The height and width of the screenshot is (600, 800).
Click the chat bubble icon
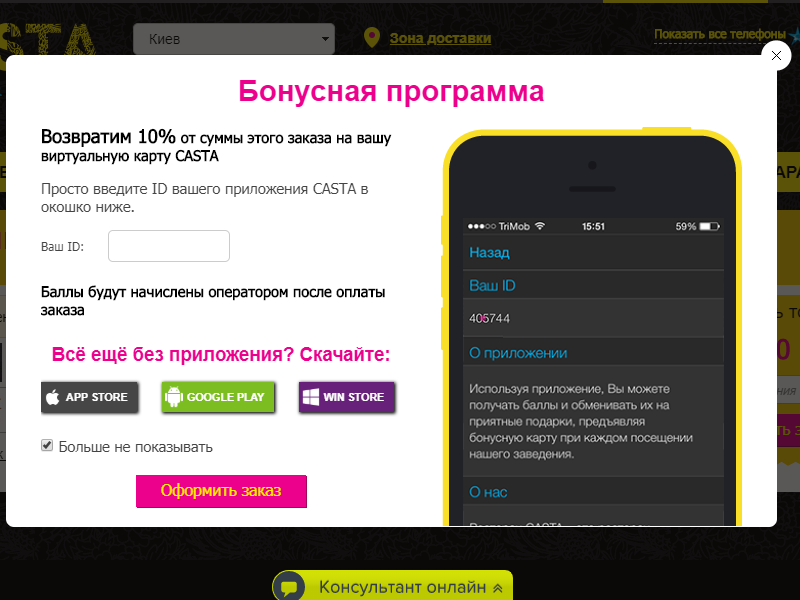289,587
